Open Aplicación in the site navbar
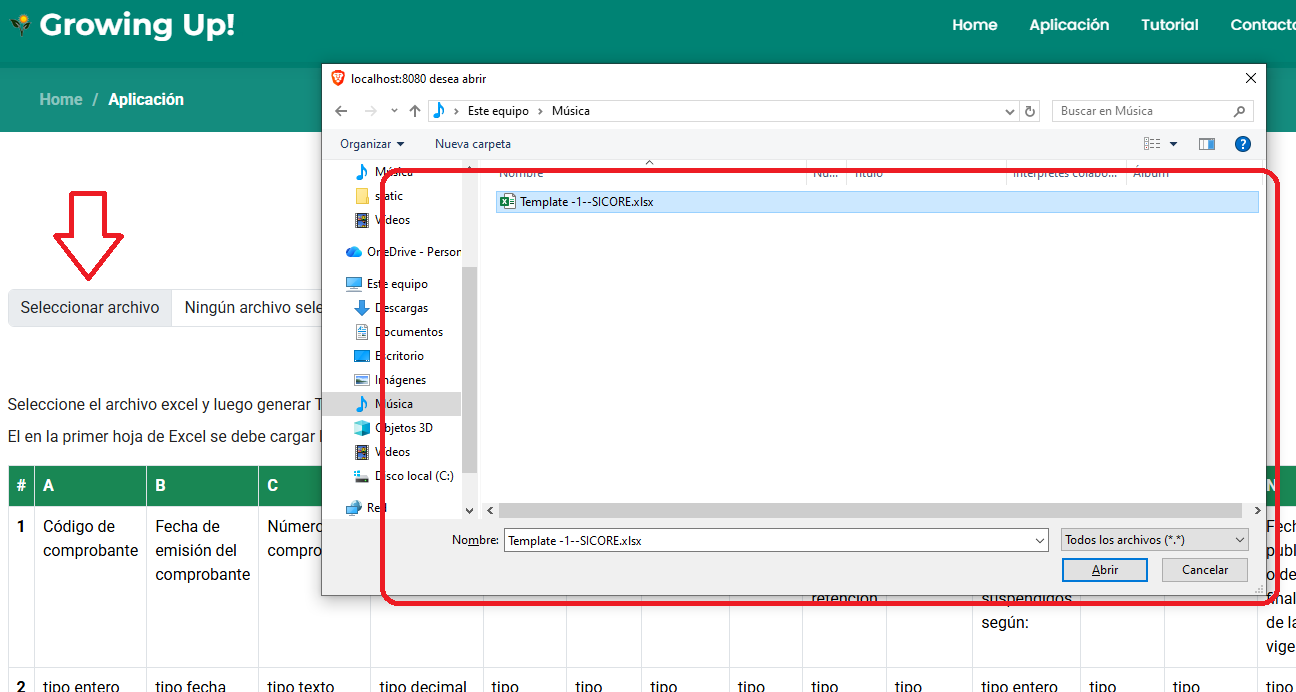The width and height of the screenshot is (1296, 692). coord(1069,25)
